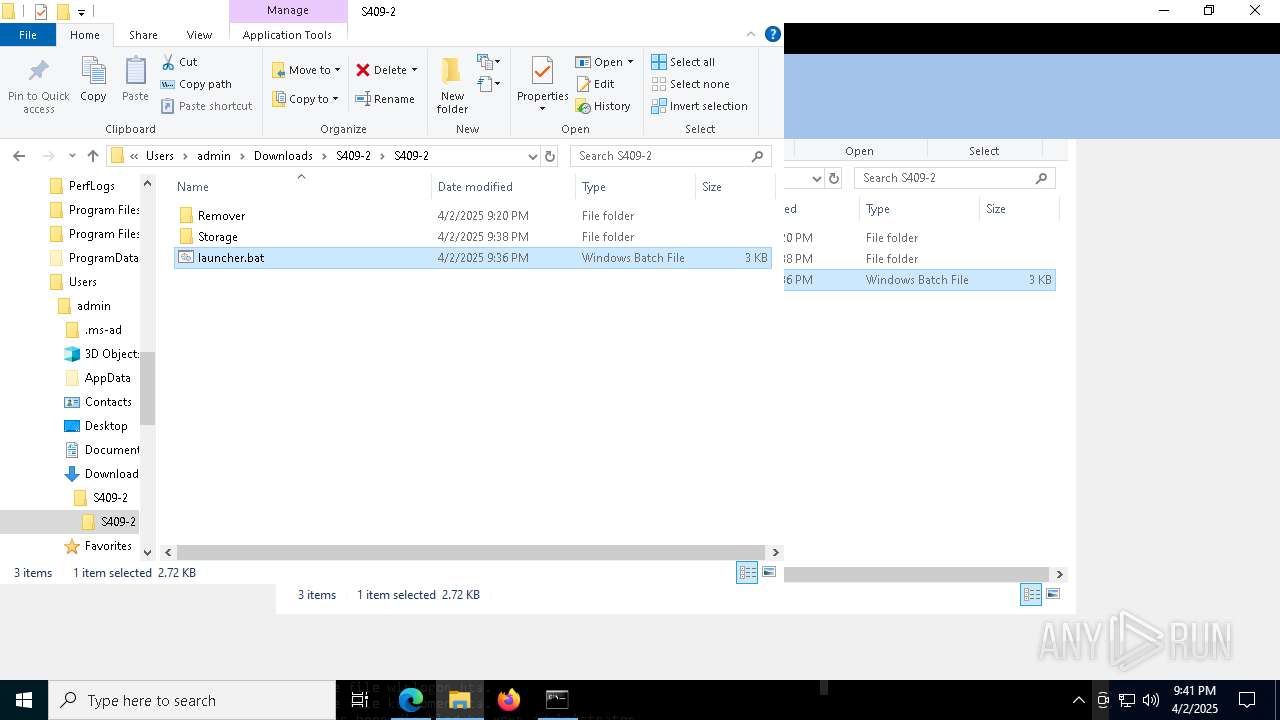Refresh the S409-2 folder view

[549, 156]
